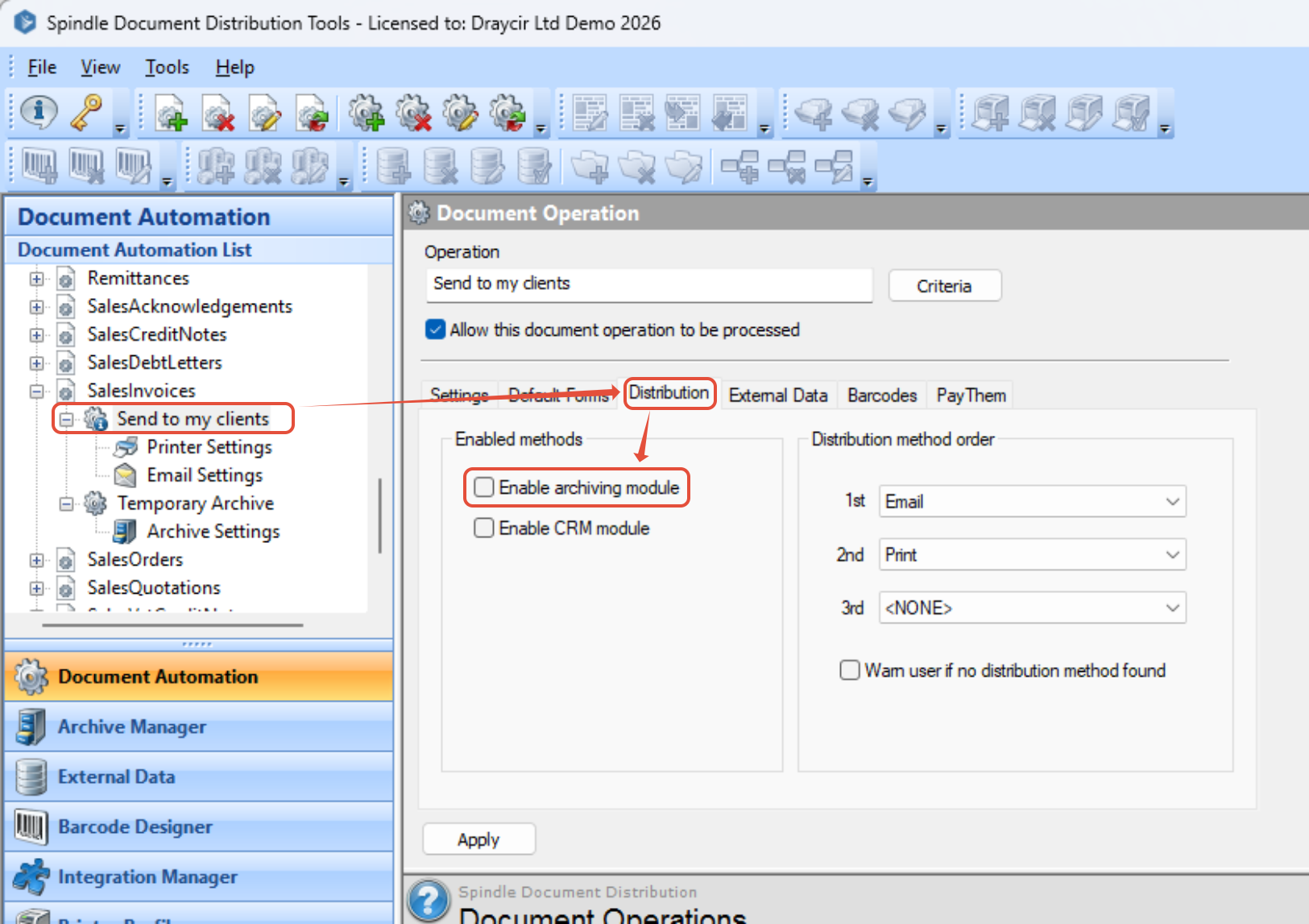
Task: Open the 2nd distribution method Print dropdown
Action: [1033, 554]
